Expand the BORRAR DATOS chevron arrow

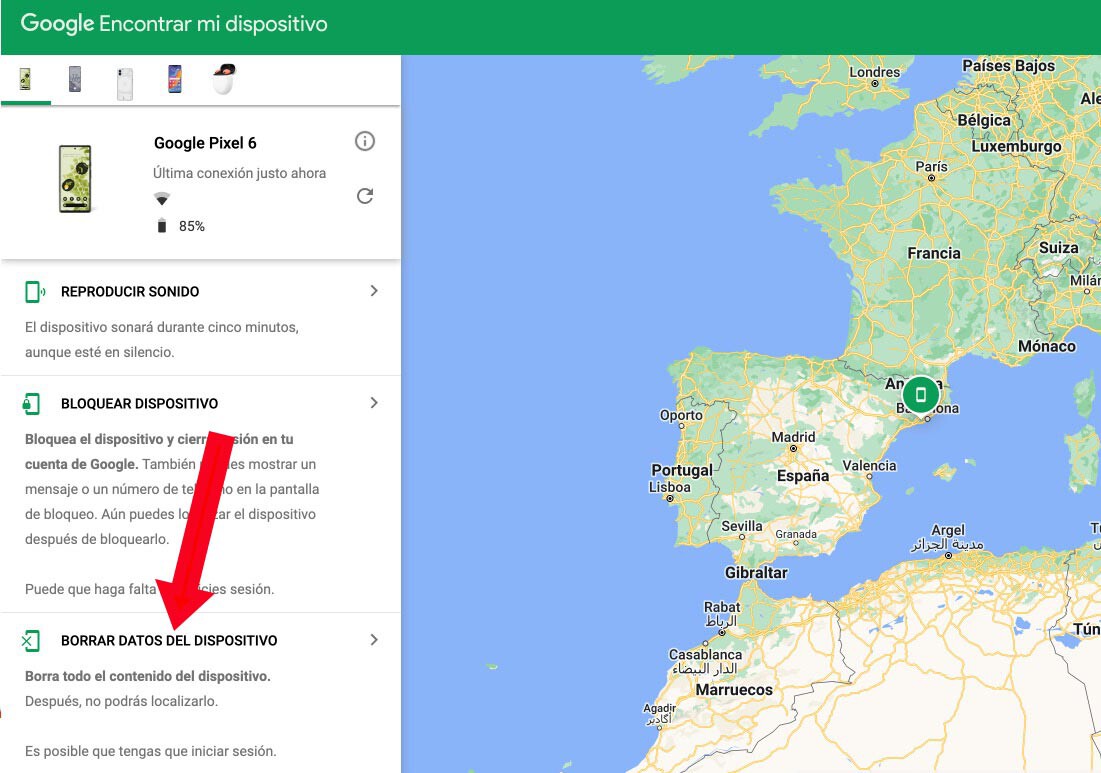[374, 640]
